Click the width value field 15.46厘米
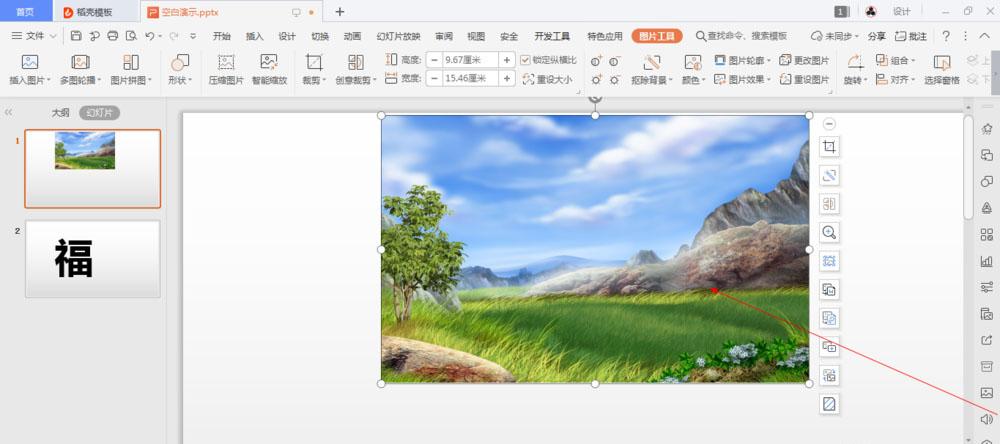This screenshot has width=1000, height=444. [x=471, y=78]
